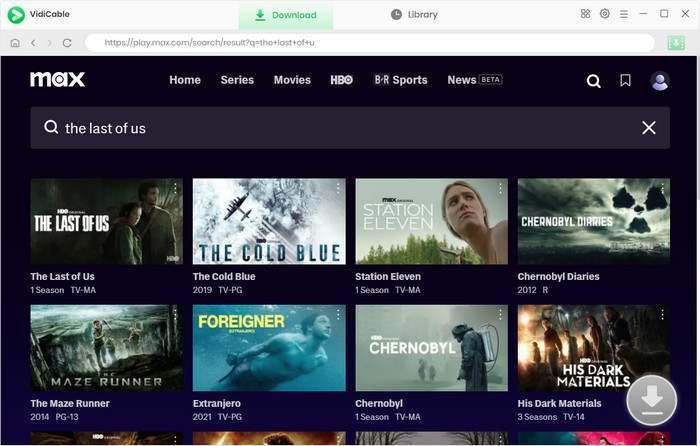The height and width of the screenshot is (446, 700).
Task: Open Max search magnifier icon in header
Action: click(593, 81)
